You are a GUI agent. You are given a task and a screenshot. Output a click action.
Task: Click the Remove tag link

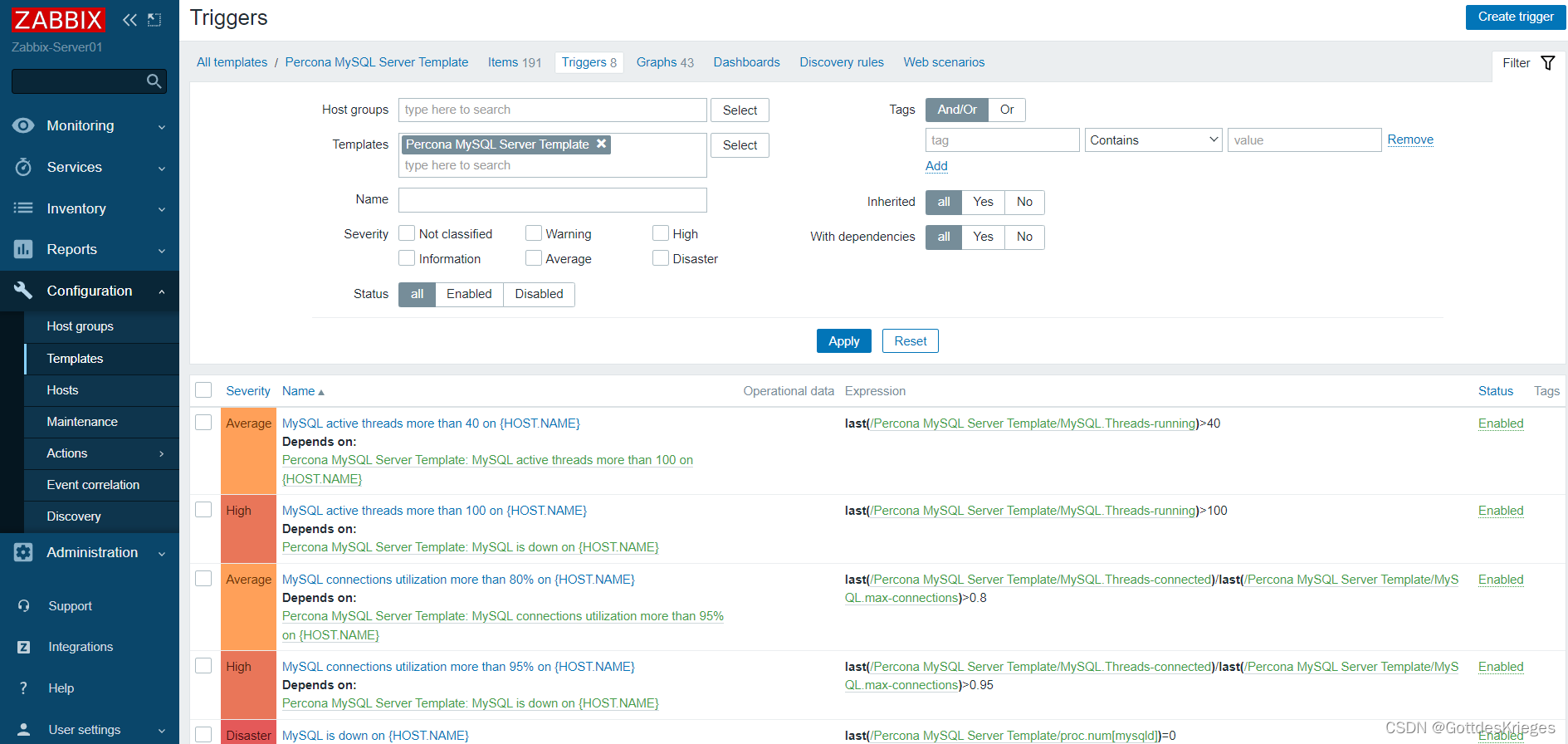[x=1410, y=139]
